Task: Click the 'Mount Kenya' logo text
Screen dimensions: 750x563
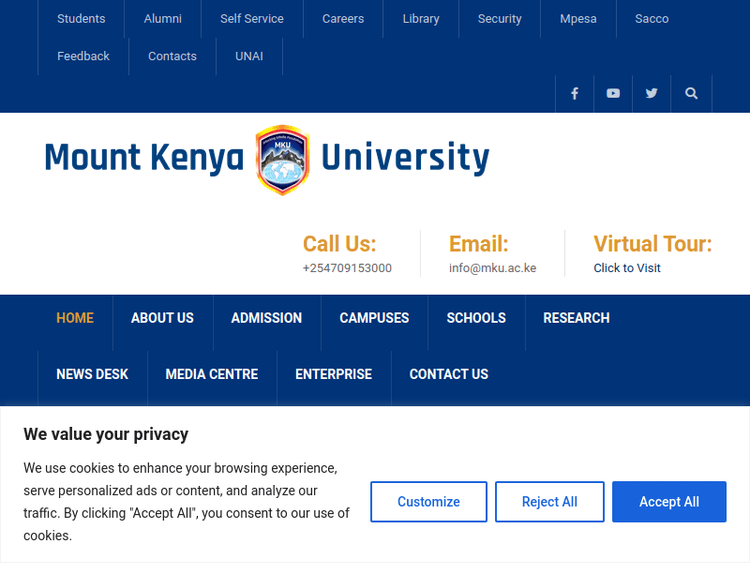Action: [144, 158]
